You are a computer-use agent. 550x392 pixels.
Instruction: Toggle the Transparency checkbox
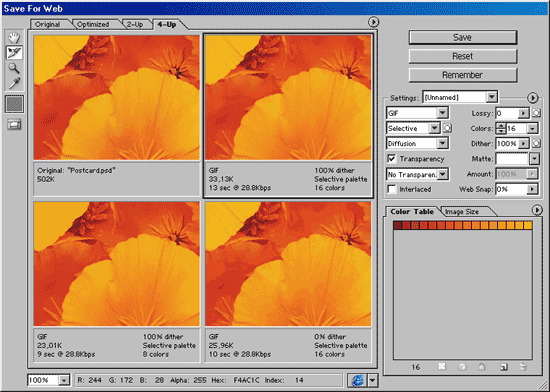[x=391, y=158]
